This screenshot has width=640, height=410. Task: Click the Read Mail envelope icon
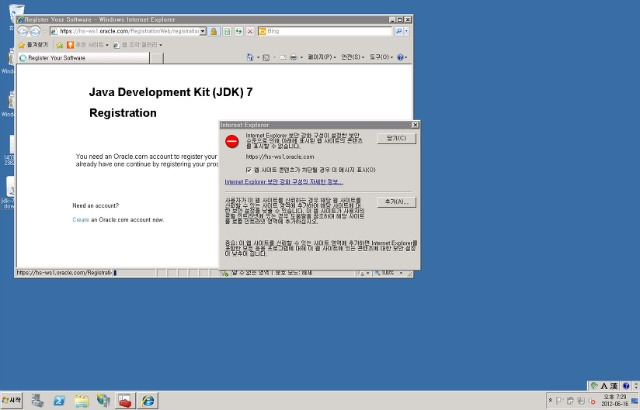pyautogui.click(x=282, y=58)
